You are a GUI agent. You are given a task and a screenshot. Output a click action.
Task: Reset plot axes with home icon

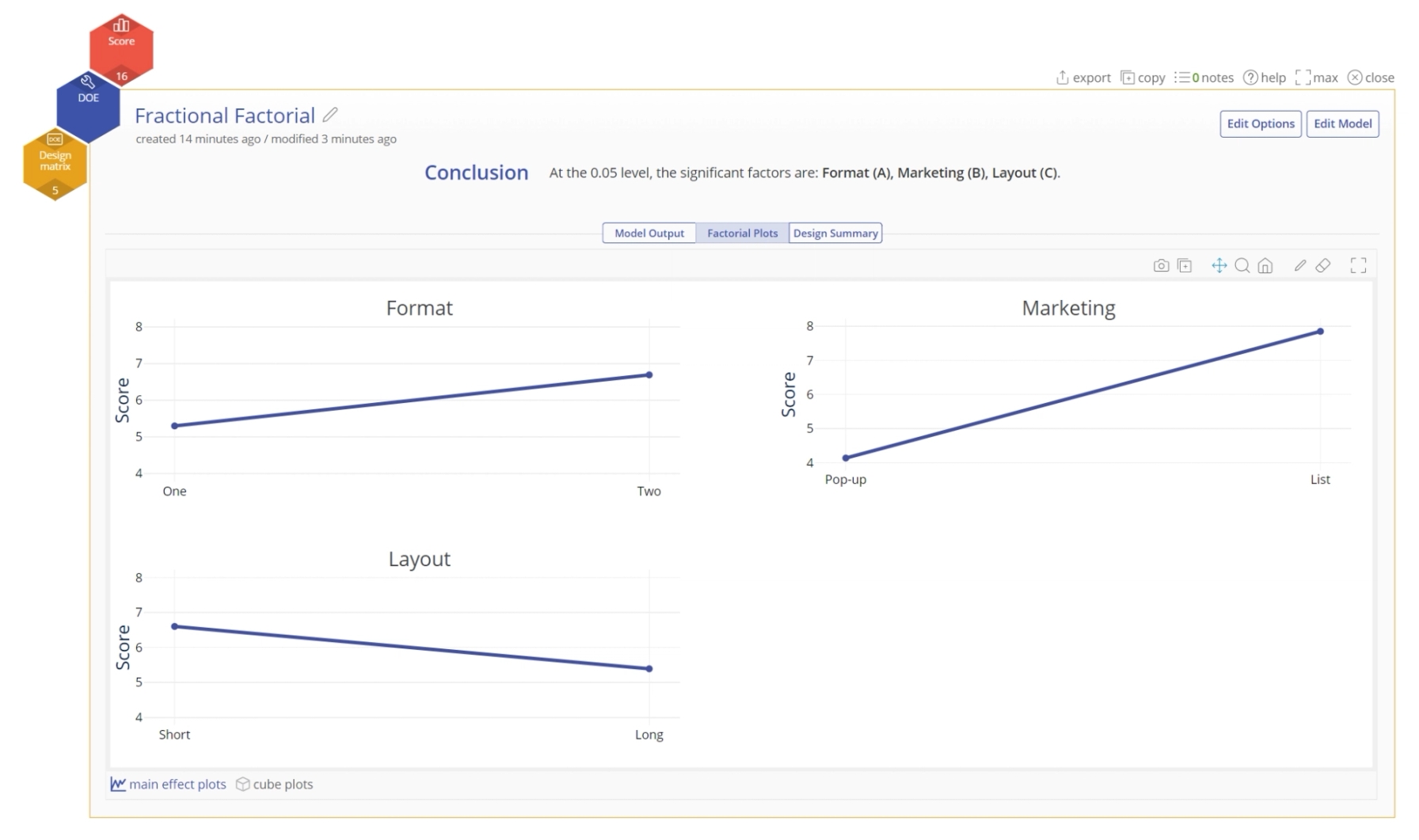point(1265,266)
